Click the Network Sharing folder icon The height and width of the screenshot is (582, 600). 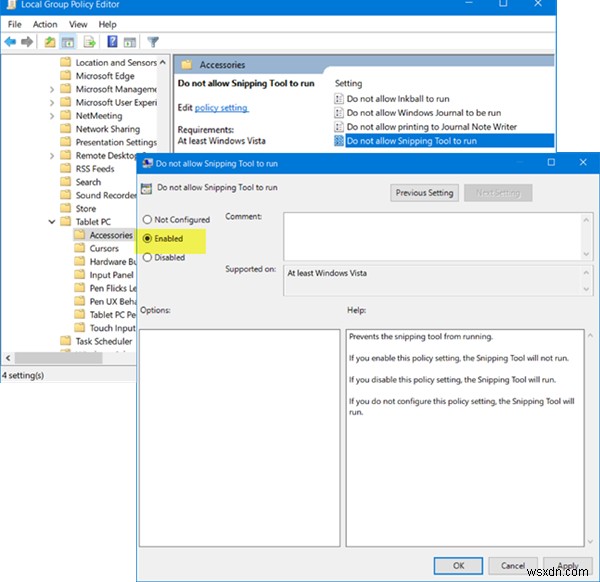click(x=66, y=129)
